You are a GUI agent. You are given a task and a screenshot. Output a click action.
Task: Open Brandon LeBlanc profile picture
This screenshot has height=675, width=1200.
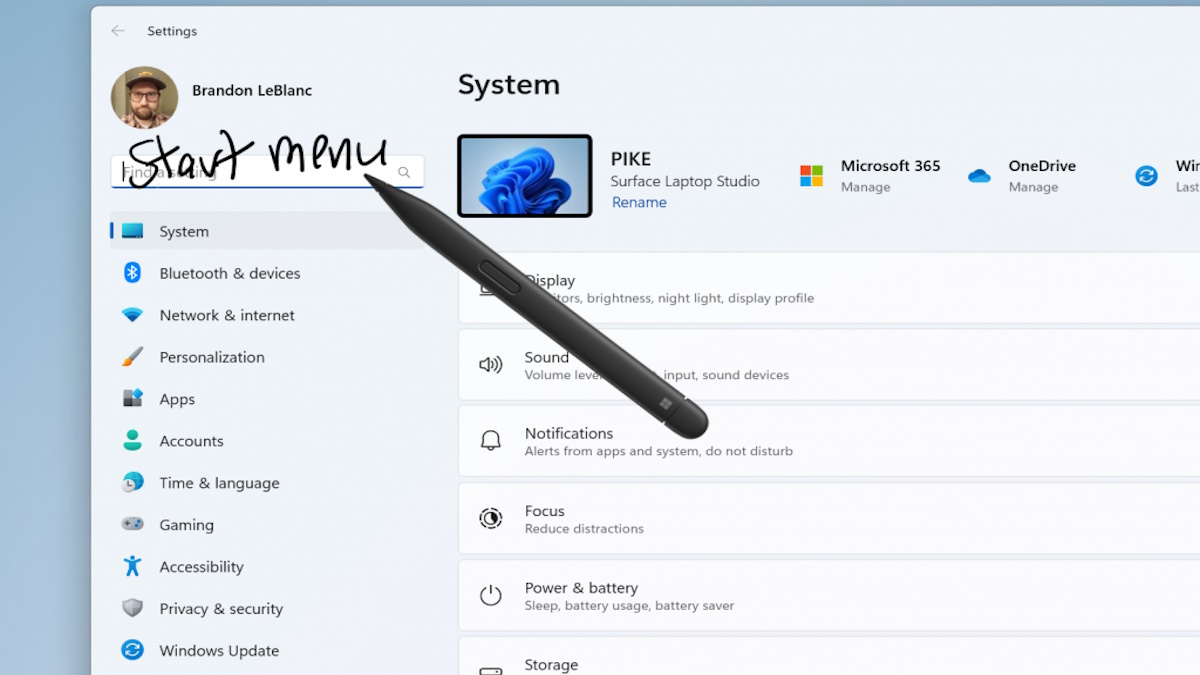coord(144,97)
